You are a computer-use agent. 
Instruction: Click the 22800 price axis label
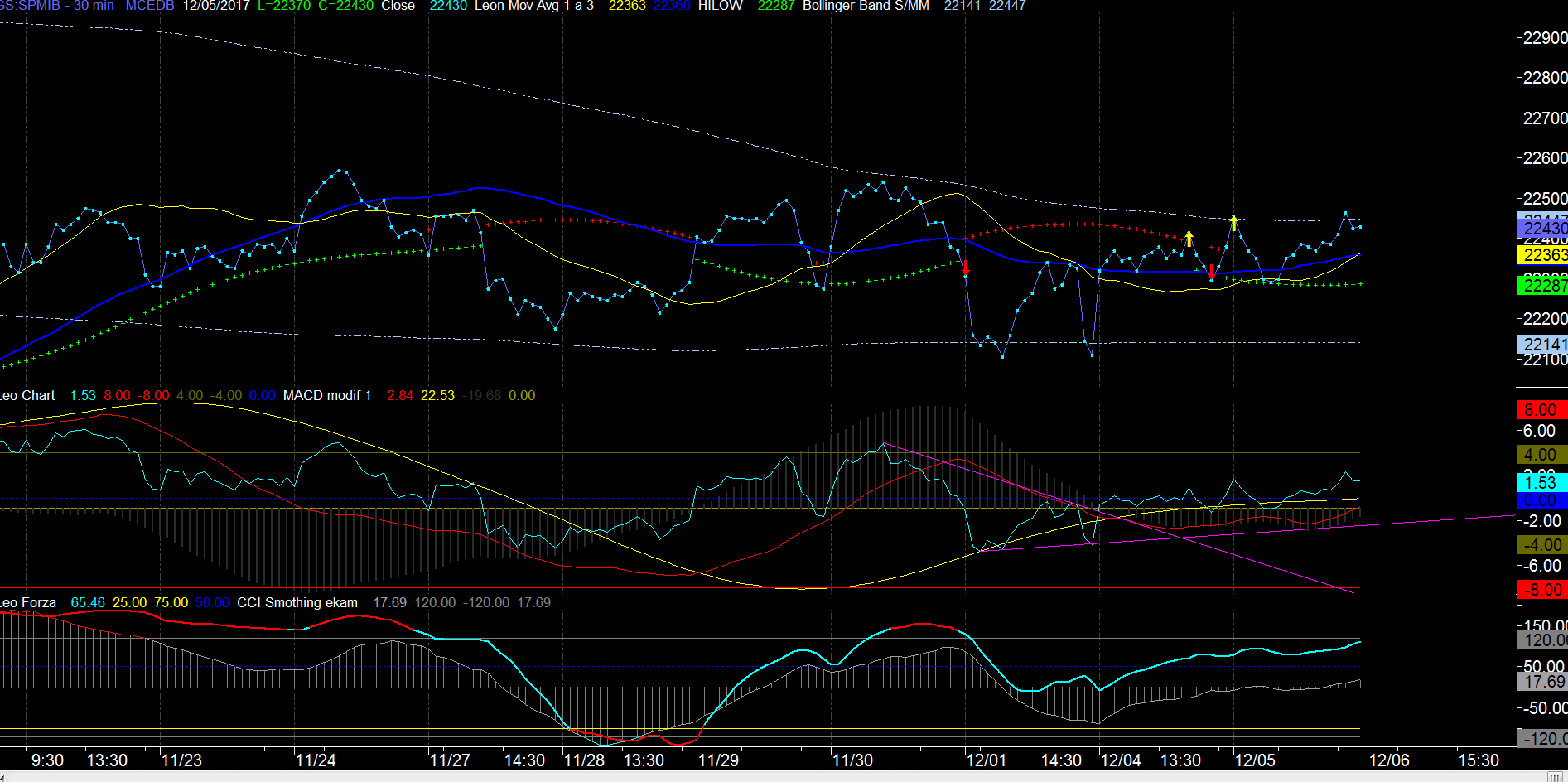click(1545, 78)
